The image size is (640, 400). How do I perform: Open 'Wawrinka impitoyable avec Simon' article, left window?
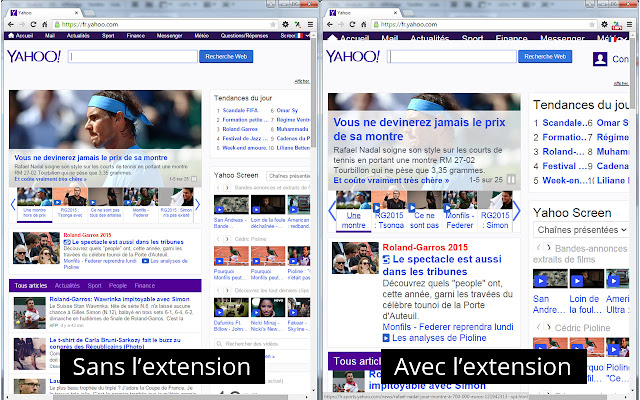tap(119, 299)
